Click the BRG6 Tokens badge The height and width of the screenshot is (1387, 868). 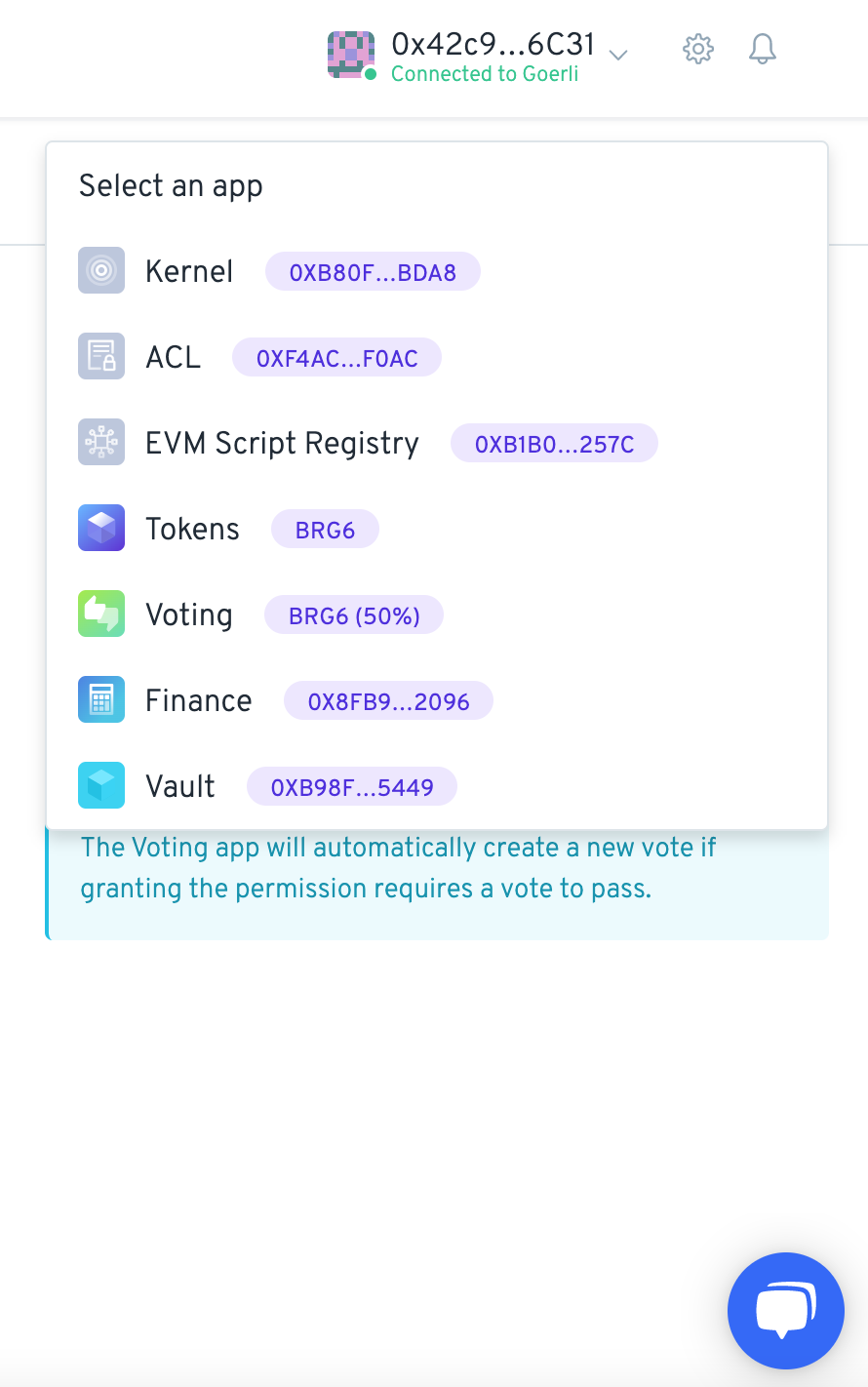tap(325, 529)
